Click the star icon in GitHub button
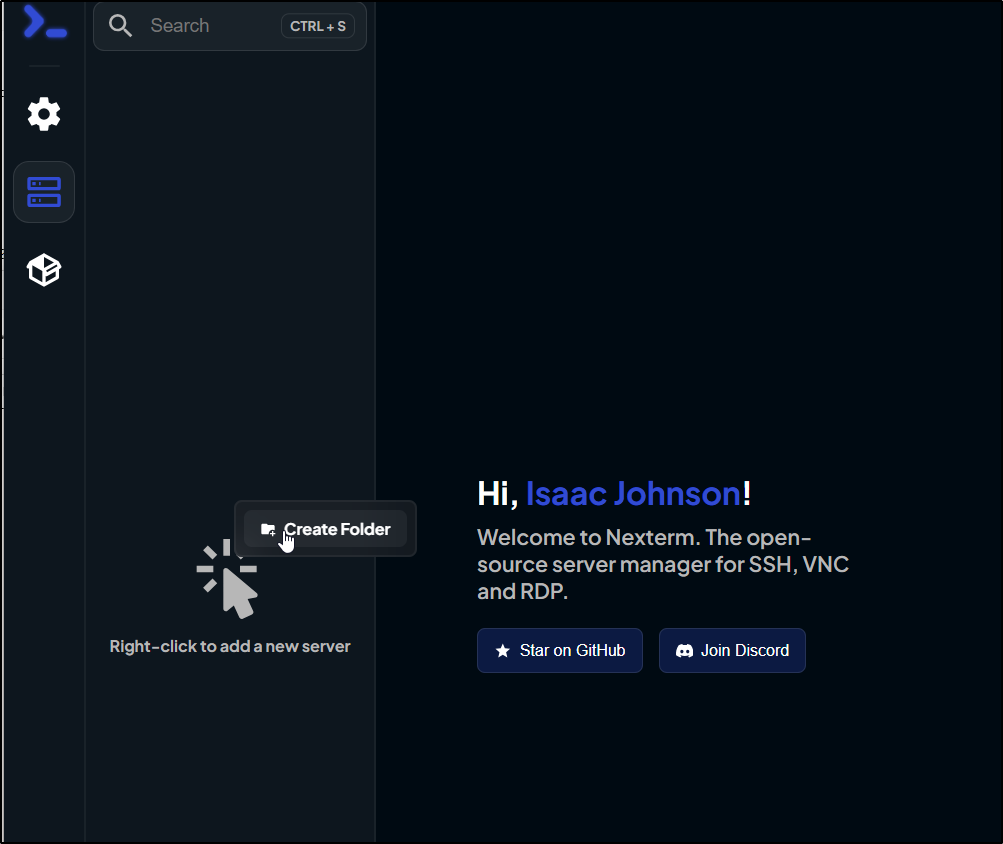Screen dimensions: 1003x844 (x=503, y=651)
